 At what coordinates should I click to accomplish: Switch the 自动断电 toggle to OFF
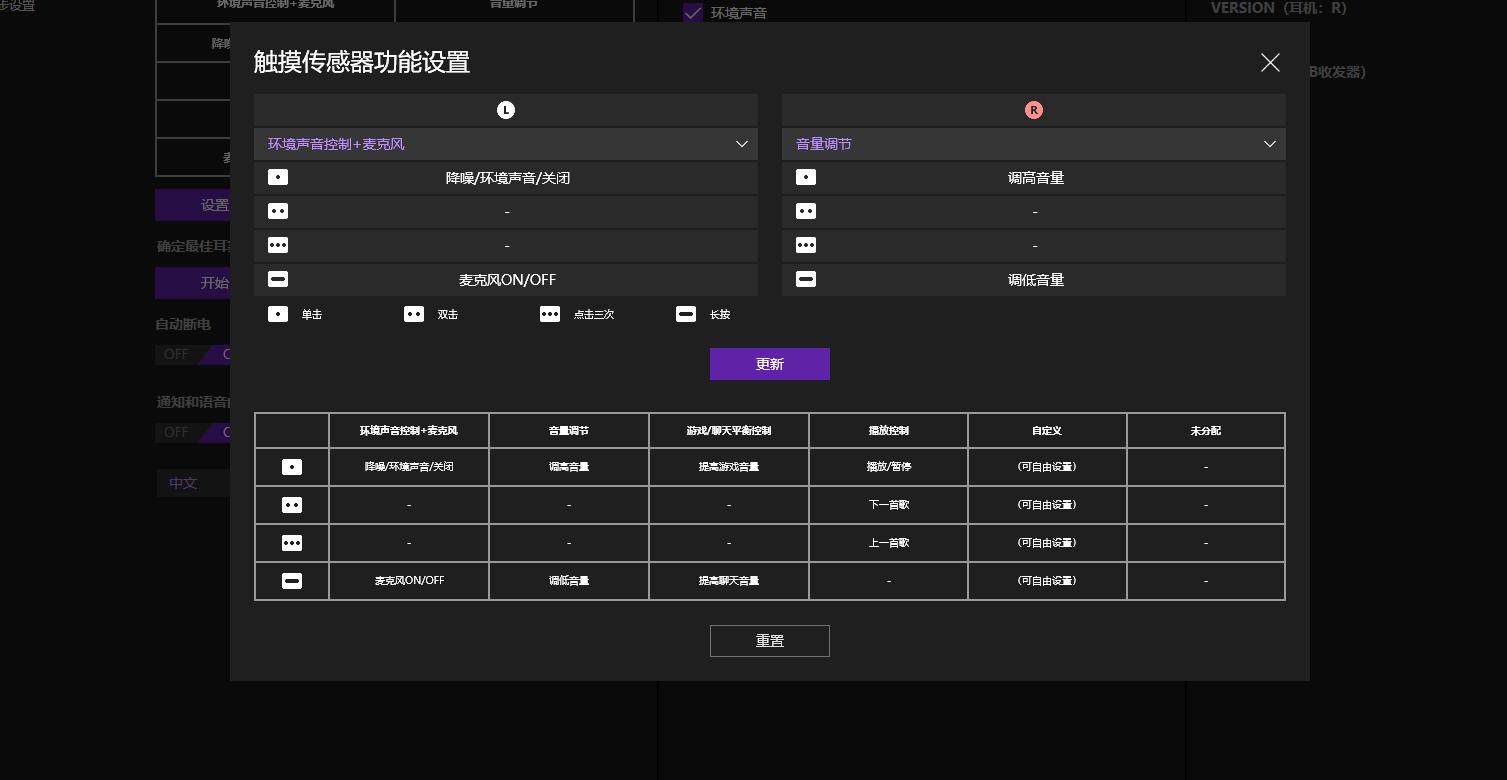pyautogui.click(x=176, y=354)
